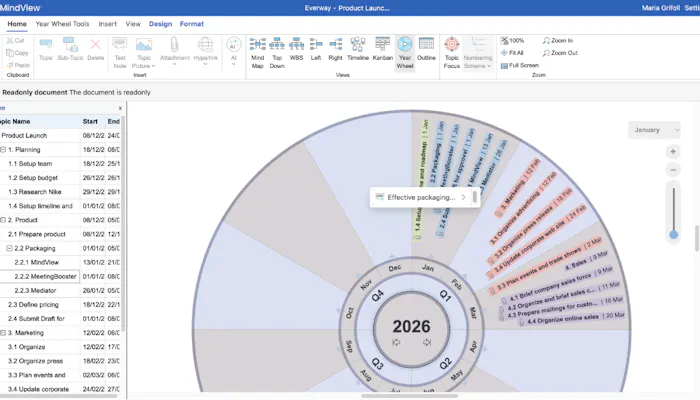700x400 pixels.
Task: Insert a Sub-Topic
Action: pos(71,49)
